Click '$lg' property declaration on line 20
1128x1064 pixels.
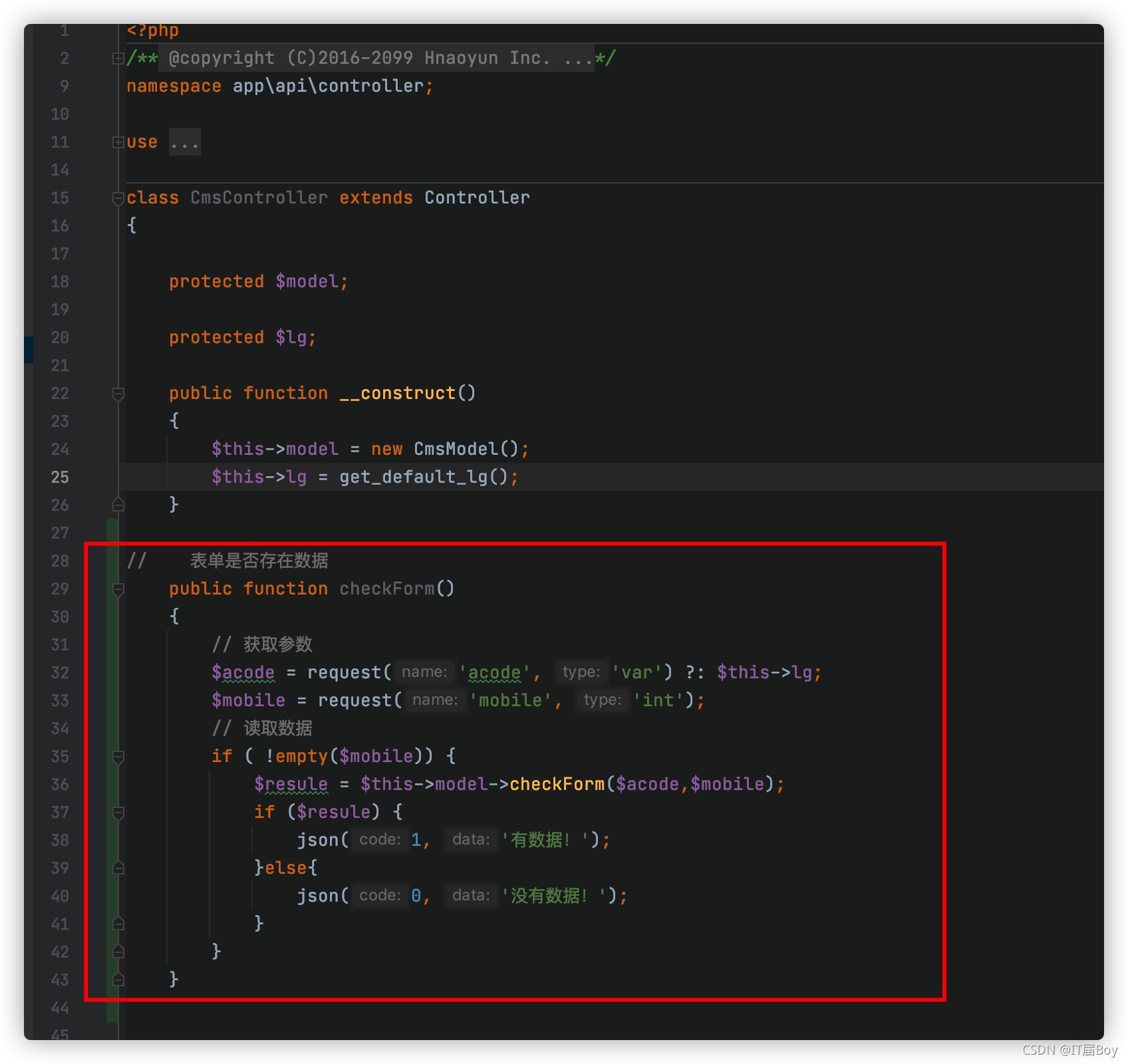[291, 338]
